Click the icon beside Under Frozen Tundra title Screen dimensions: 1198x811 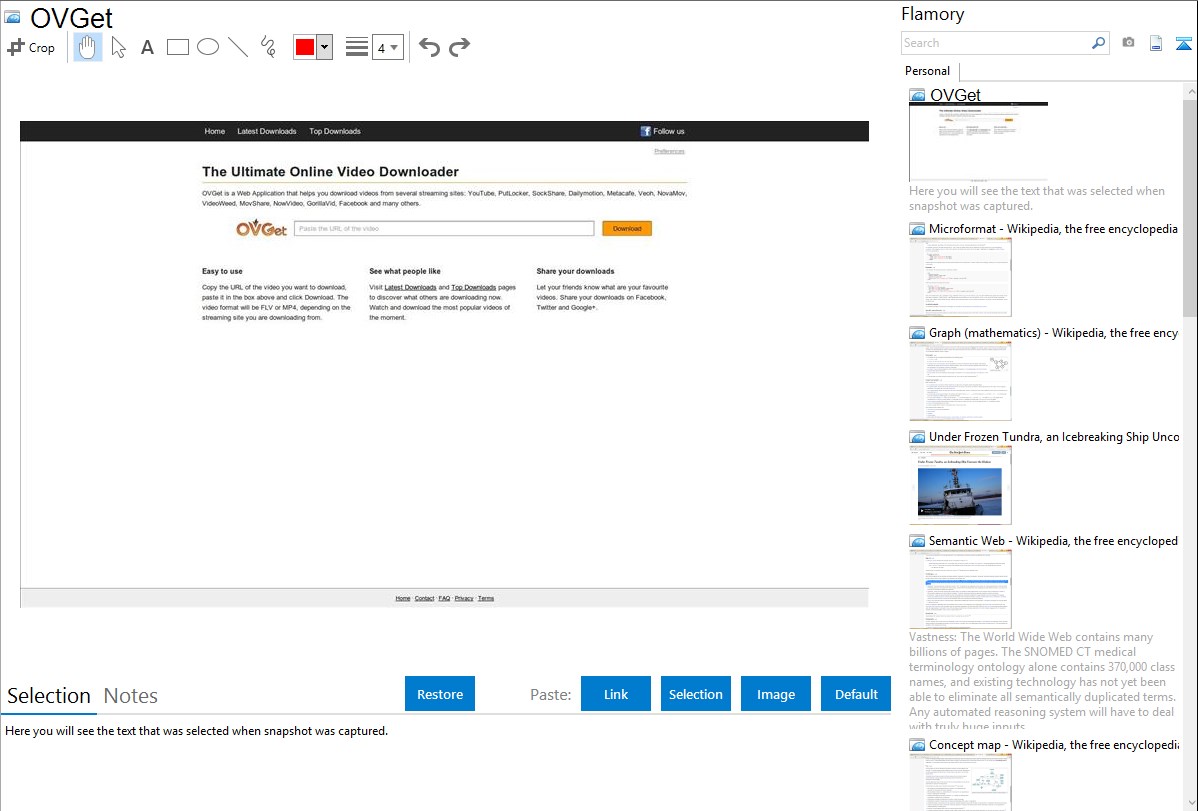point(917,437)
